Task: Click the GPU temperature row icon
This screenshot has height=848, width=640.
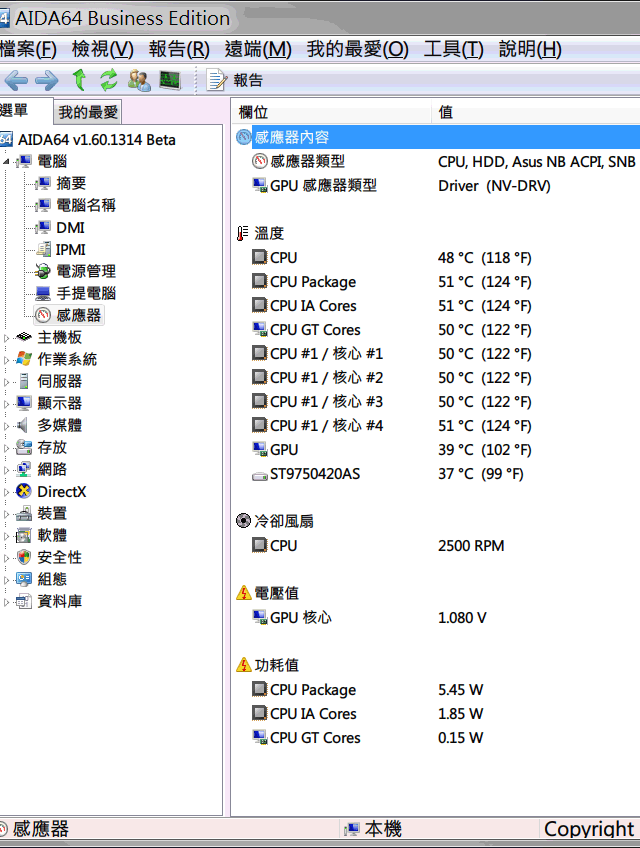Action: [260, 449]
